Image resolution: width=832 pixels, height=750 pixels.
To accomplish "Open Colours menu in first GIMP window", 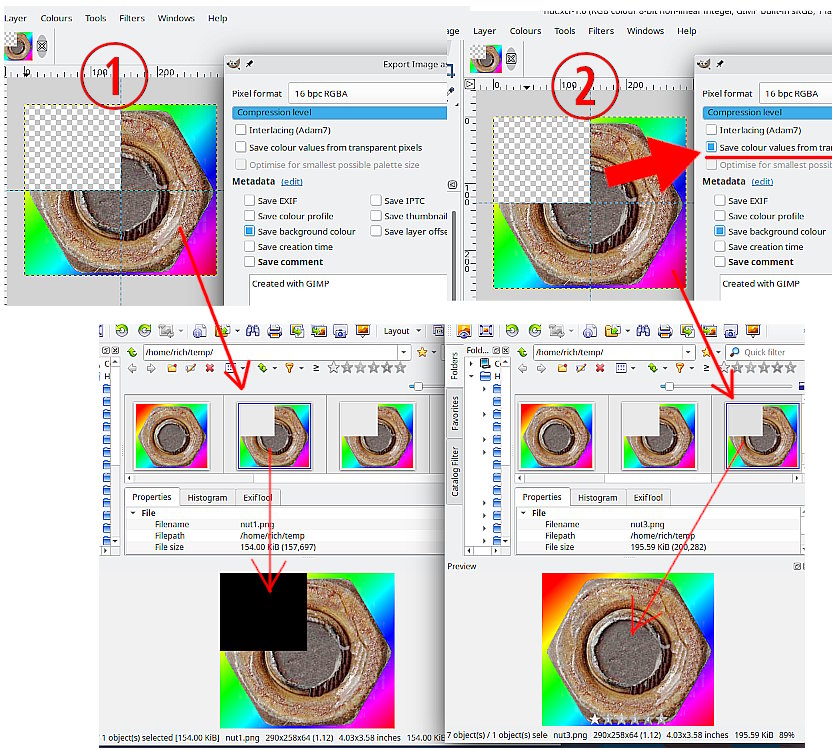I will 56,18.
